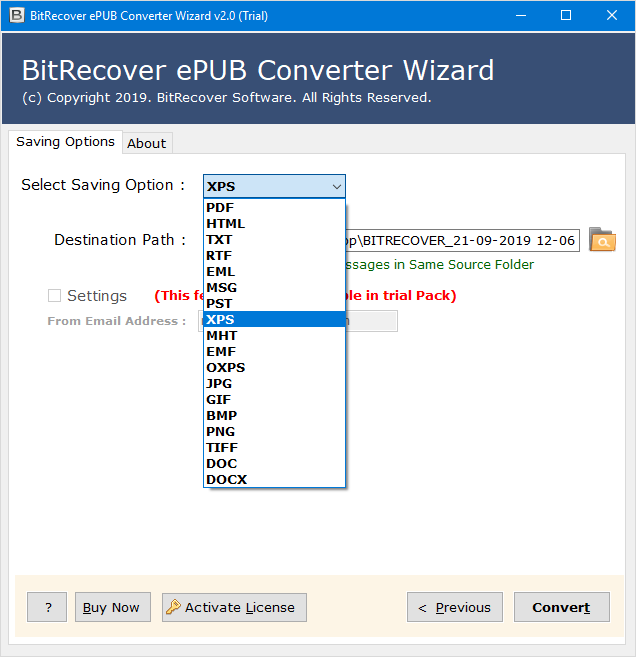Open help with the ? button
This screenshot has height=657, width=636.
click(47, 607)
